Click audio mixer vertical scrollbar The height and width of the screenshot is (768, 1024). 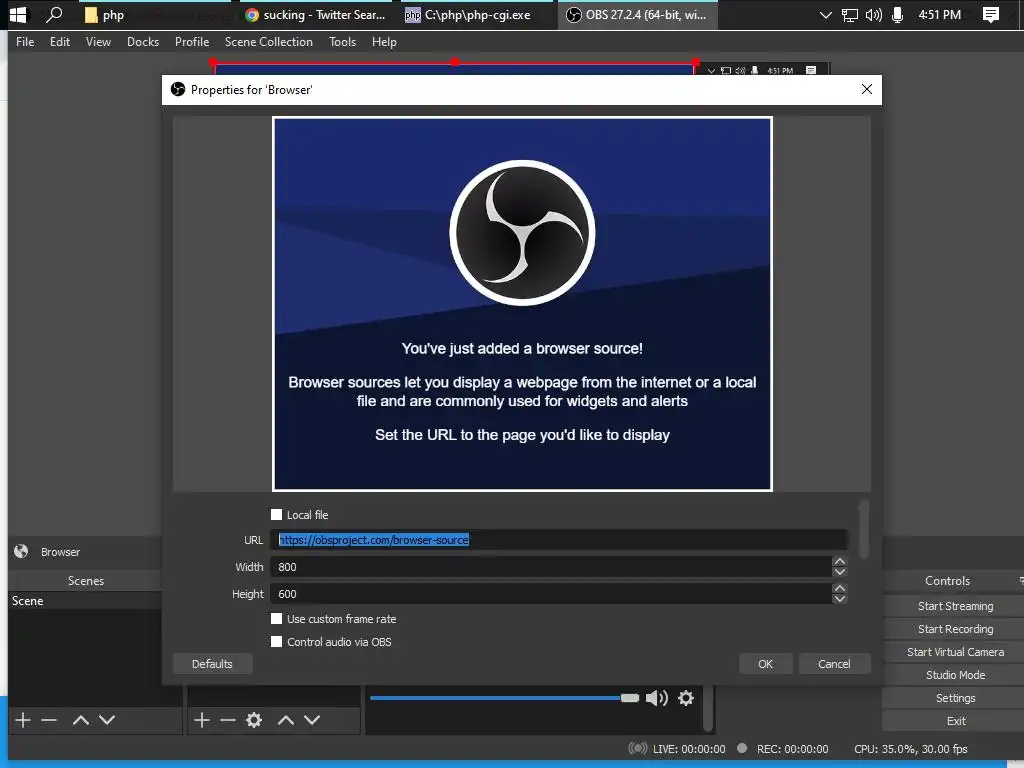708,708
